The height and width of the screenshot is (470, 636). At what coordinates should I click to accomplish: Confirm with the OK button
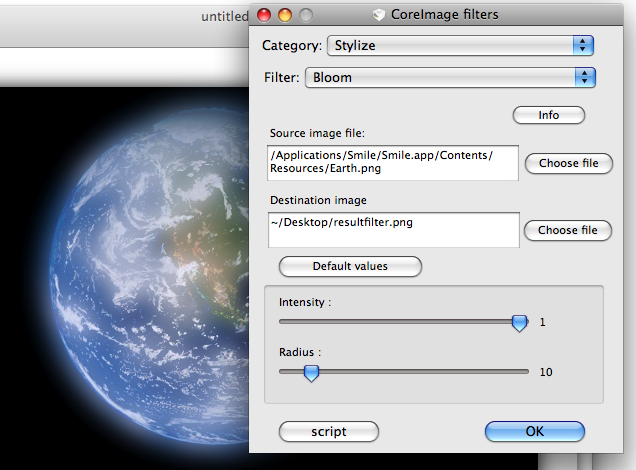point(535,431)
